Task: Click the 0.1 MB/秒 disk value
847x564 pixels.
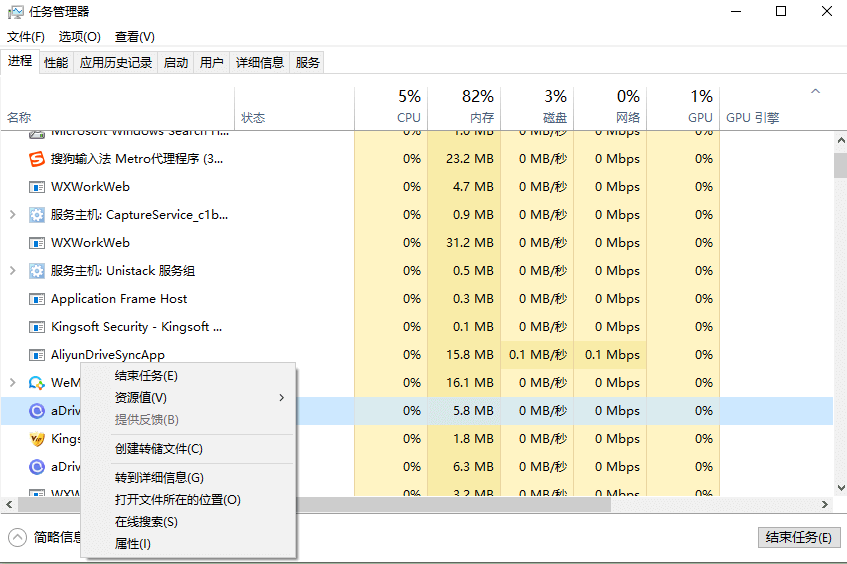Action: pyautogui.click(x=538, y=355)
